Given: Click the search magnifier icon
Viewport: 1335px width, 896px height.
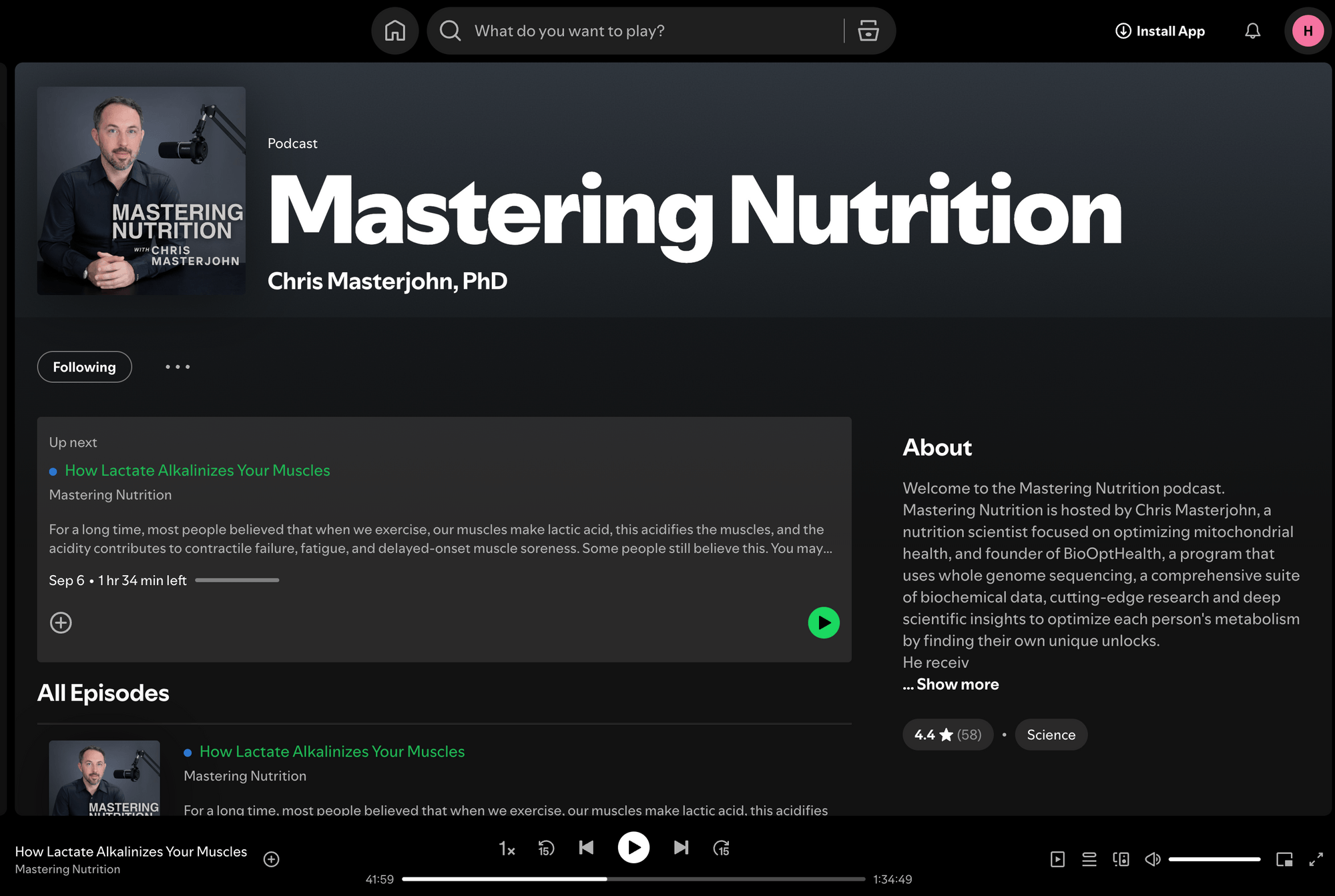Looking at the screenshot, I should [x=451, y=31].
